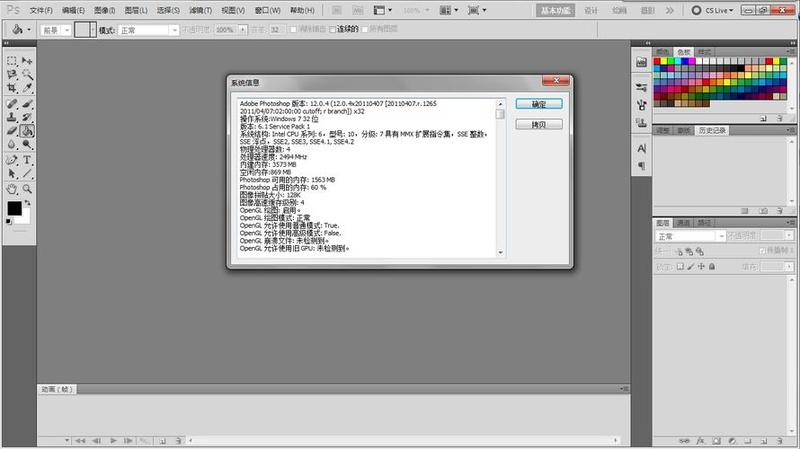The width and height of the screenshot is (800, 449).
Task: Click the 设计 workspace button
Action: [x=591, y=10]
